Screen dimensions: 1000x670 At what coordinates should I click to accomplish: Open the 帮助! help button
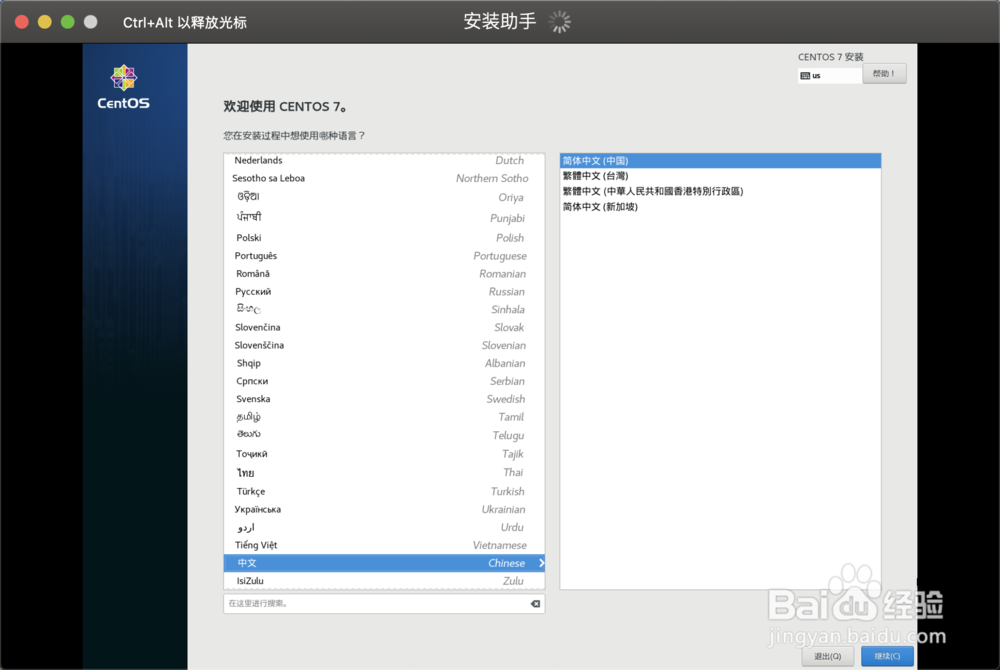[x=884, y=73]
